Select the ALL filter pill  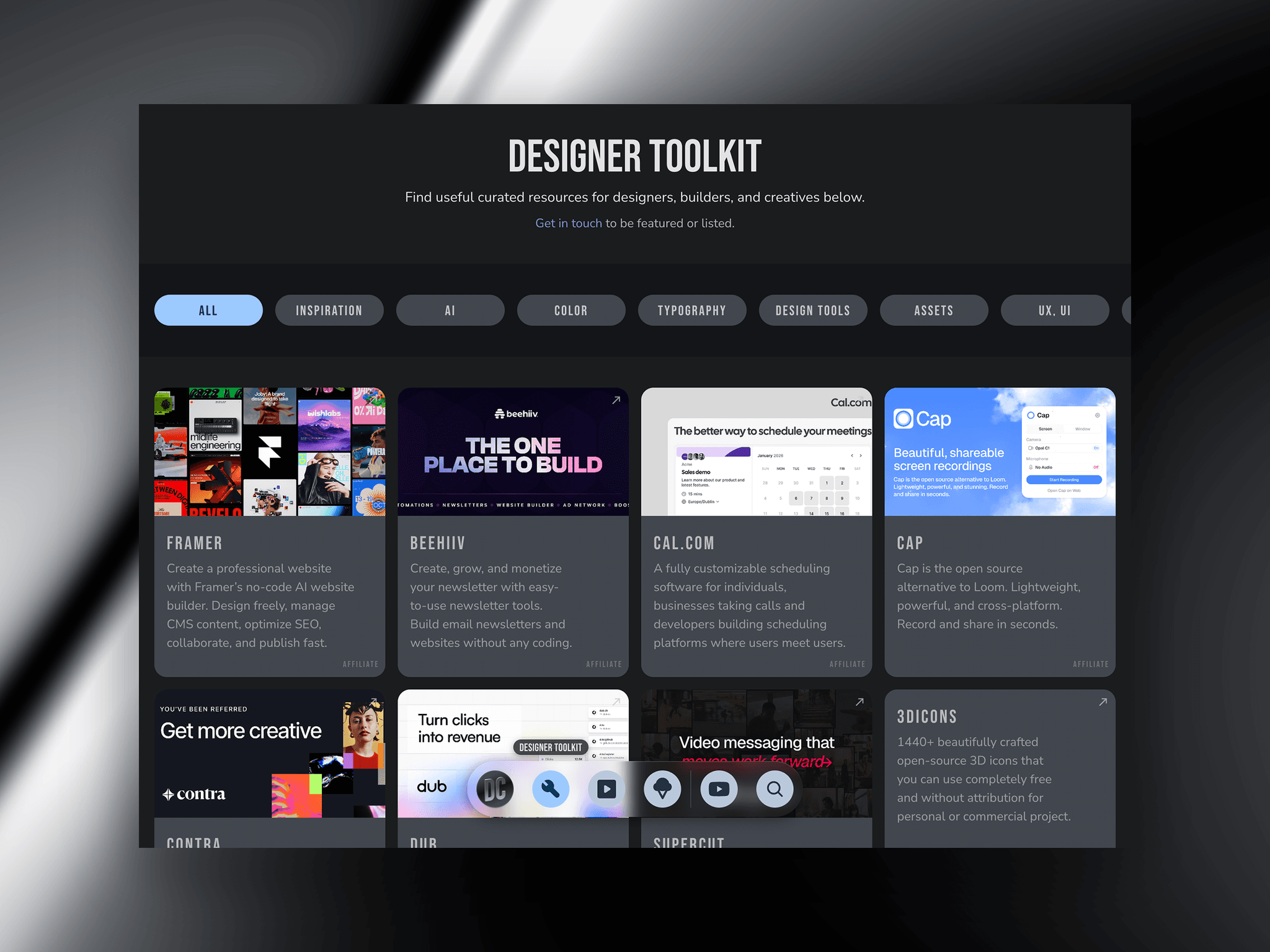(x=208, y=311)
